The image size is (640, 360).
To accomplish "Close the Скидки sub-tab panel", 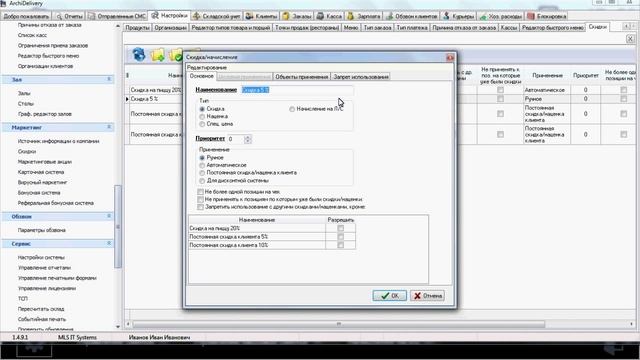I will 630,39.
